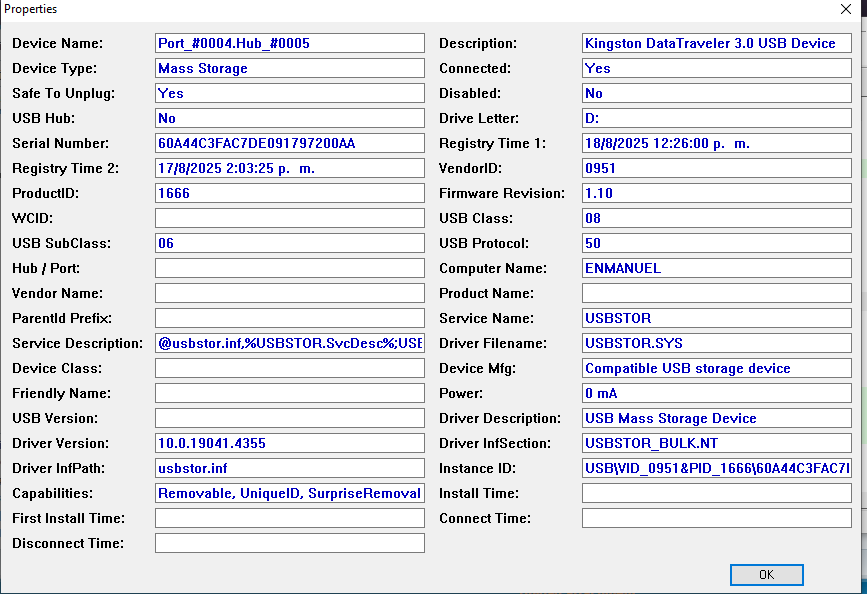
Task: Click the Connected field value
Action: click(717, 68)
